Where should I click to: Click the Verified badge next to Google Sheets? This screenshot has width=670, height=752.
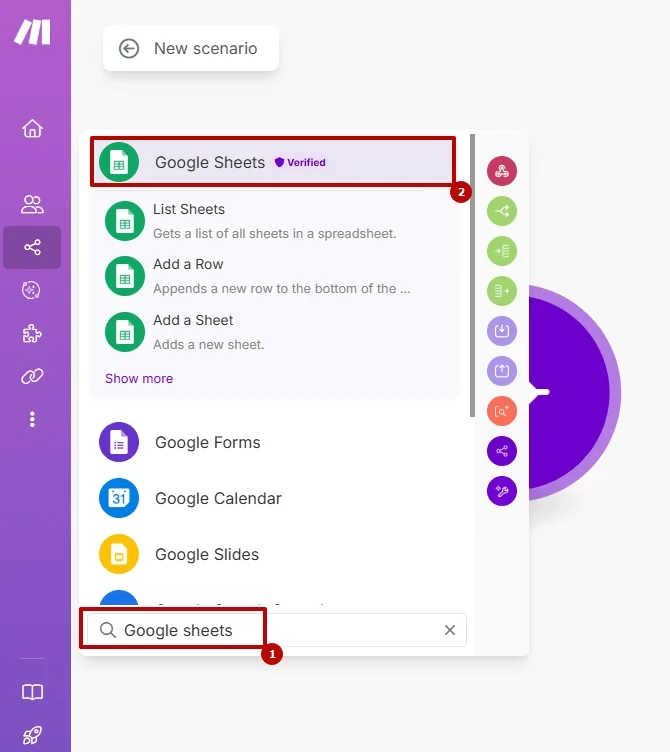[300, 163]
